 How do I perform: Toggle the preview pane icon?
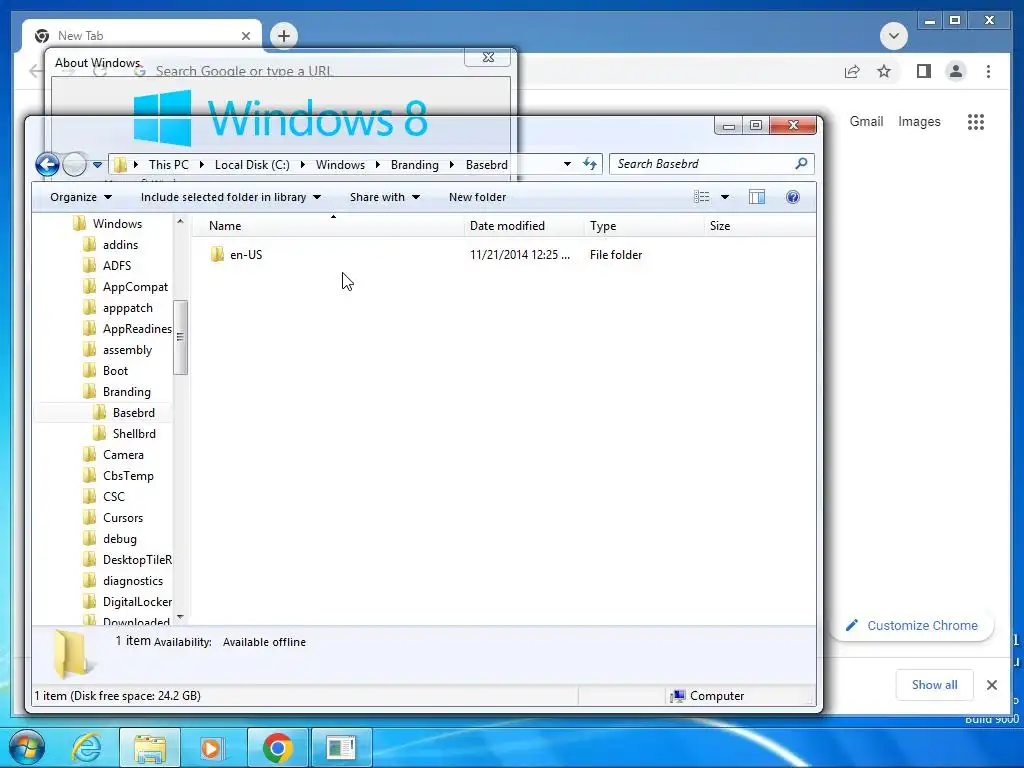tap(757, 197)
